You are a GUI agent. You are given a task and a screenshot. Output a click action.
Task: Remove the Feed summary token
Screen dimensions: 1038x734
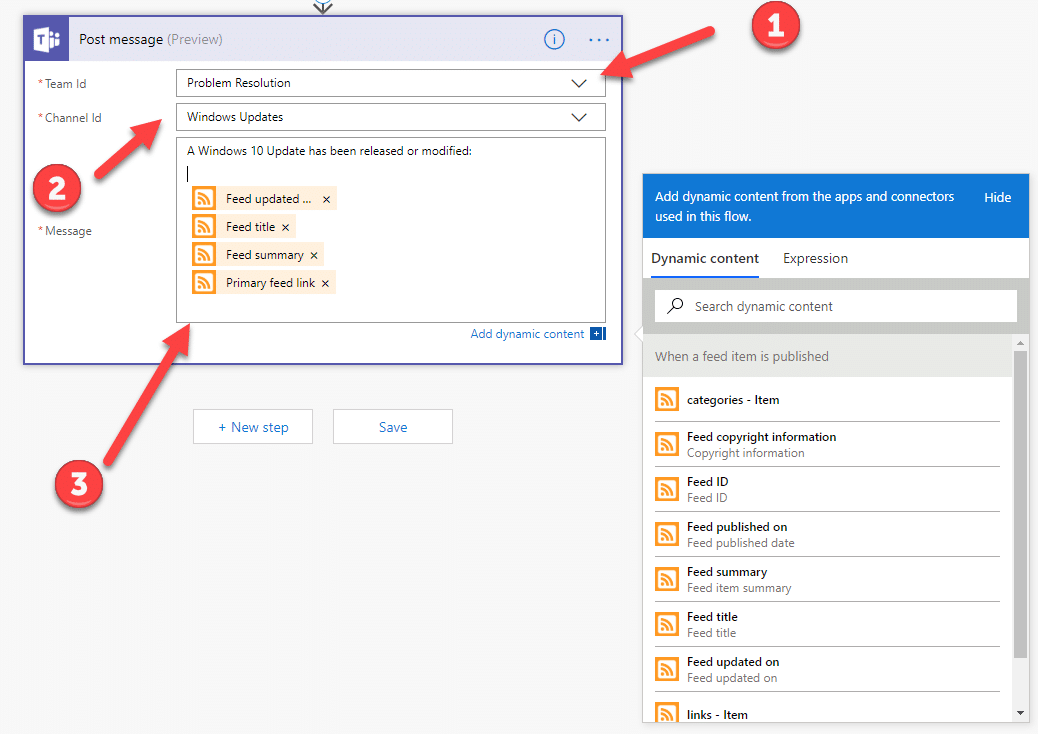(x=314, y=255)
